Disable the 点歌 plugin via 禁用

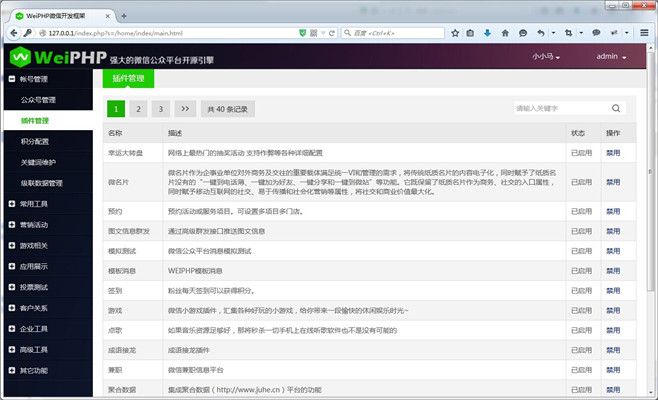click(613, 330)
